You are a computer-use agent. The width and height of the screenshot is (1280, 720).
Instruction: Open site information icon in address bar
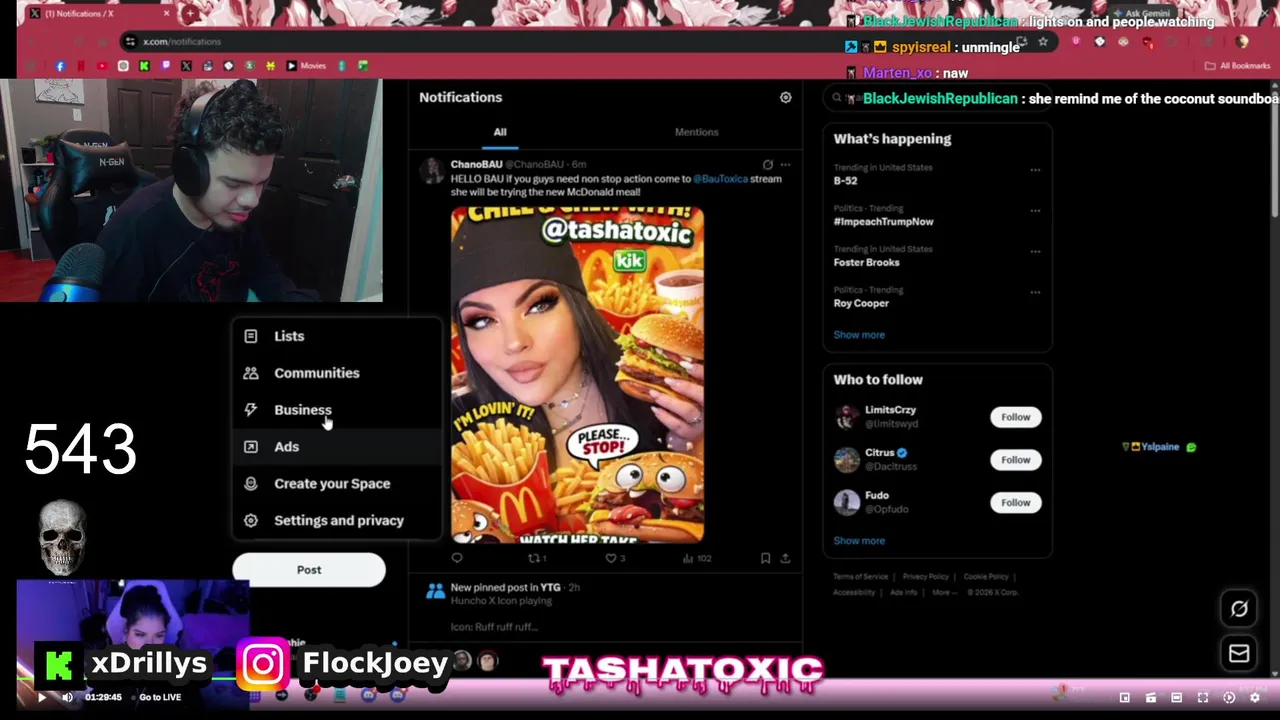[130, 42]
